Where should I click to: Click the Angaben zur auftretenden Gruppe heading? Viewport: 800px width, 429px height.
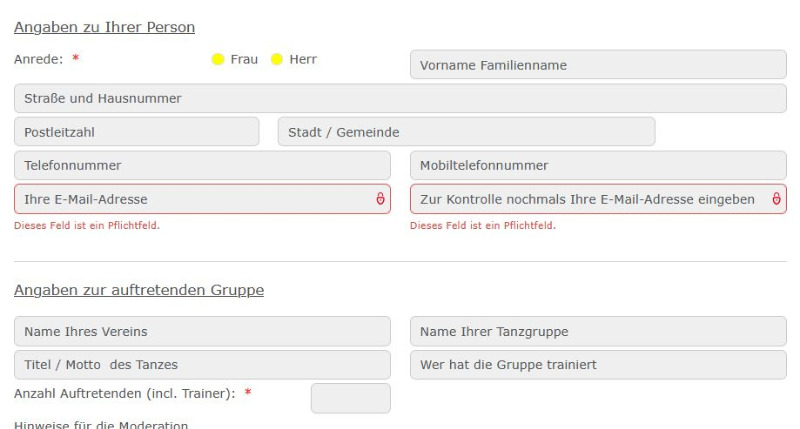pos(139,291)
